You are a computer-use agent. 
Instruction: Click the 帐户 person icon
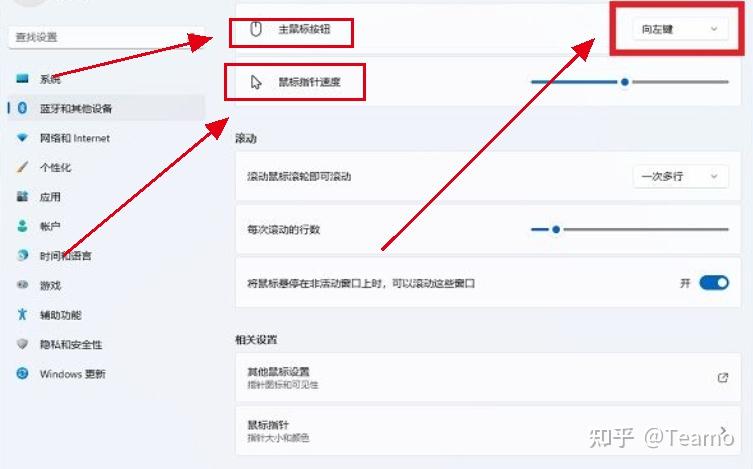[22, 226]
